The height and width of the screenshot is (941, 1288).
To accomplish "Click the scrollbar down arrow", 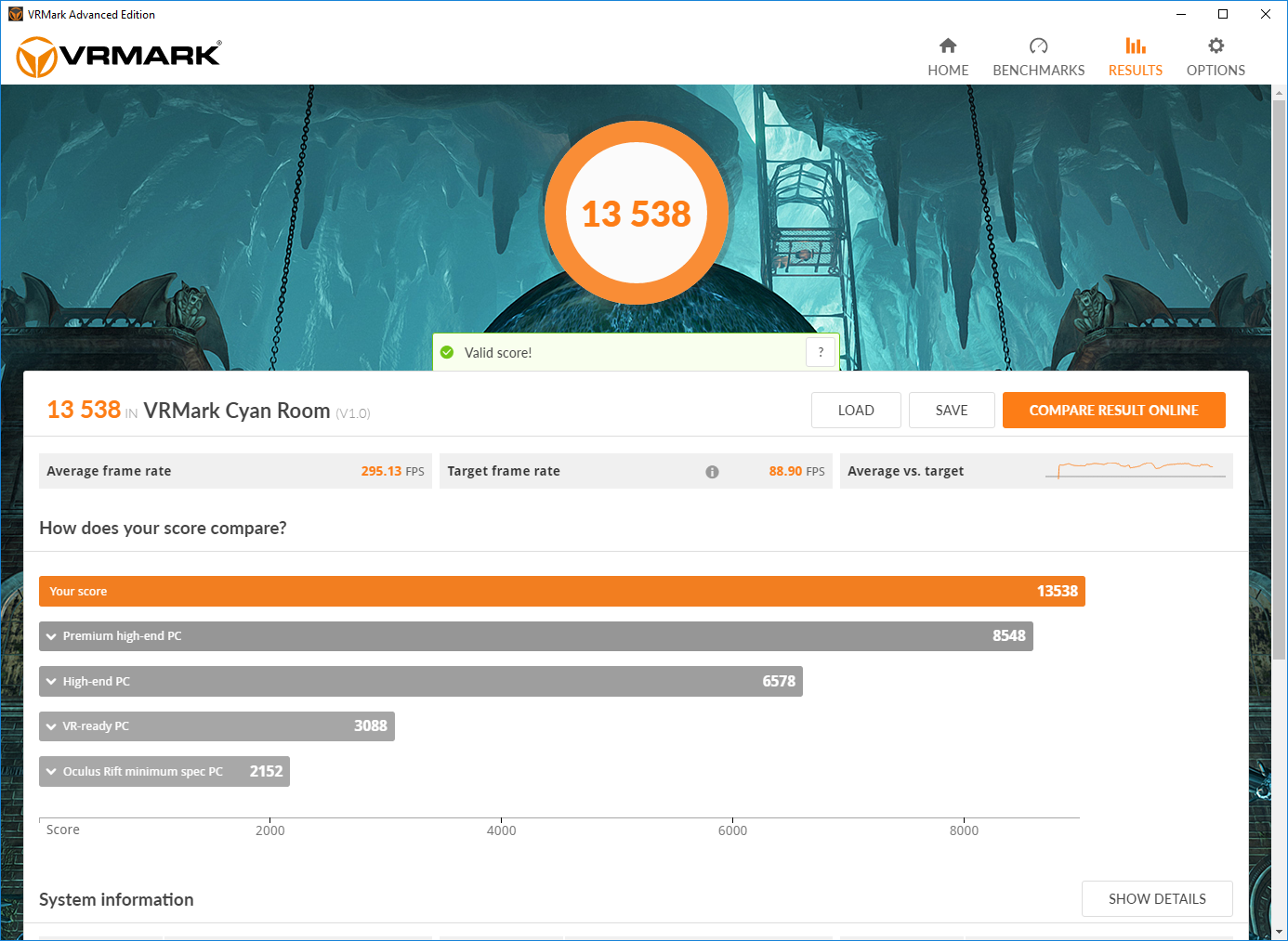I will tap(1280, 931).
